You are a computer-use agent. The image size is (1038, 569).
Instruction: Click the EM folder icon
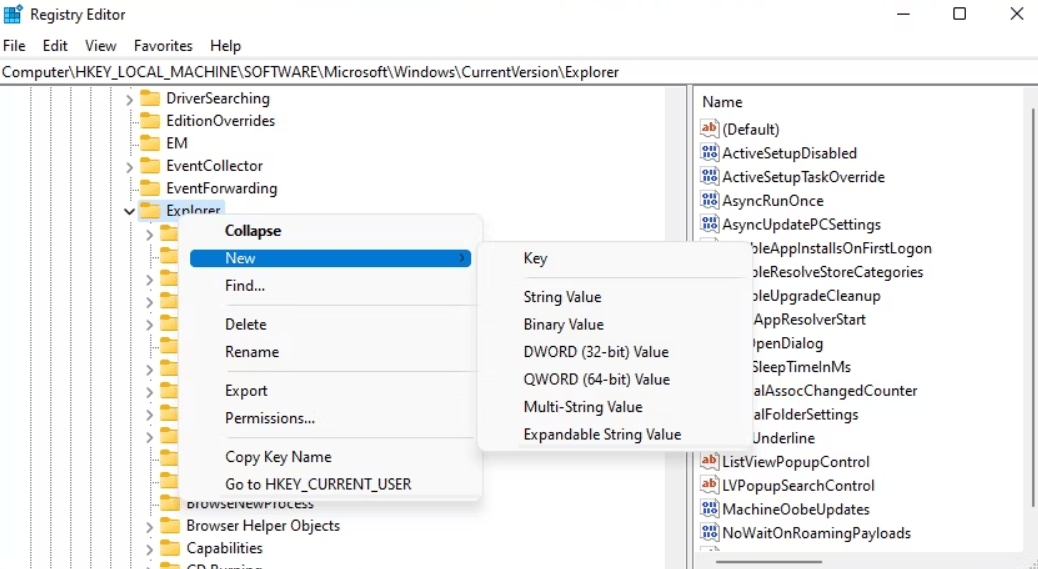point(150,143)
